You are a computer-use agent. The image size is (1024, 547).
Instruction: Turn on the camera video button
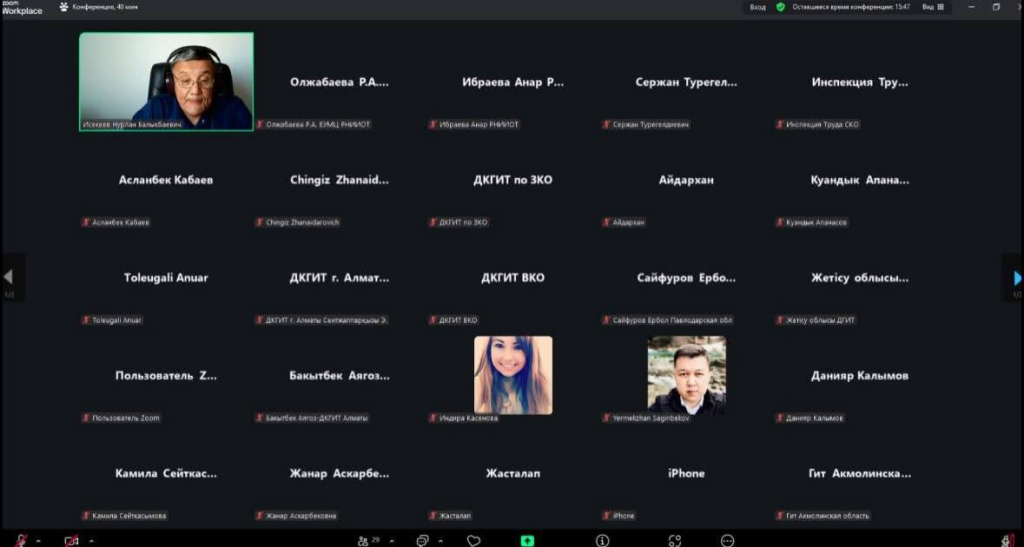pyautogui.click(x=71, y=540)
